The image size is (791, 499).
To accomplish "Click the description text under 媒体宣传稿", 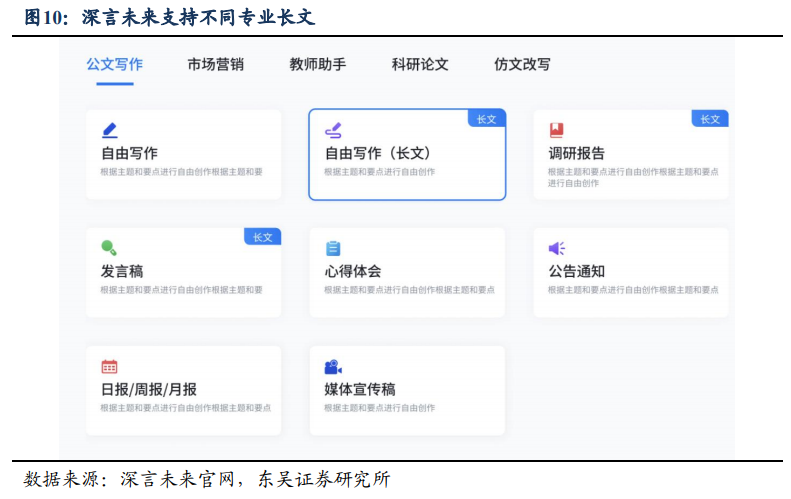I will (x=379, y=408).
